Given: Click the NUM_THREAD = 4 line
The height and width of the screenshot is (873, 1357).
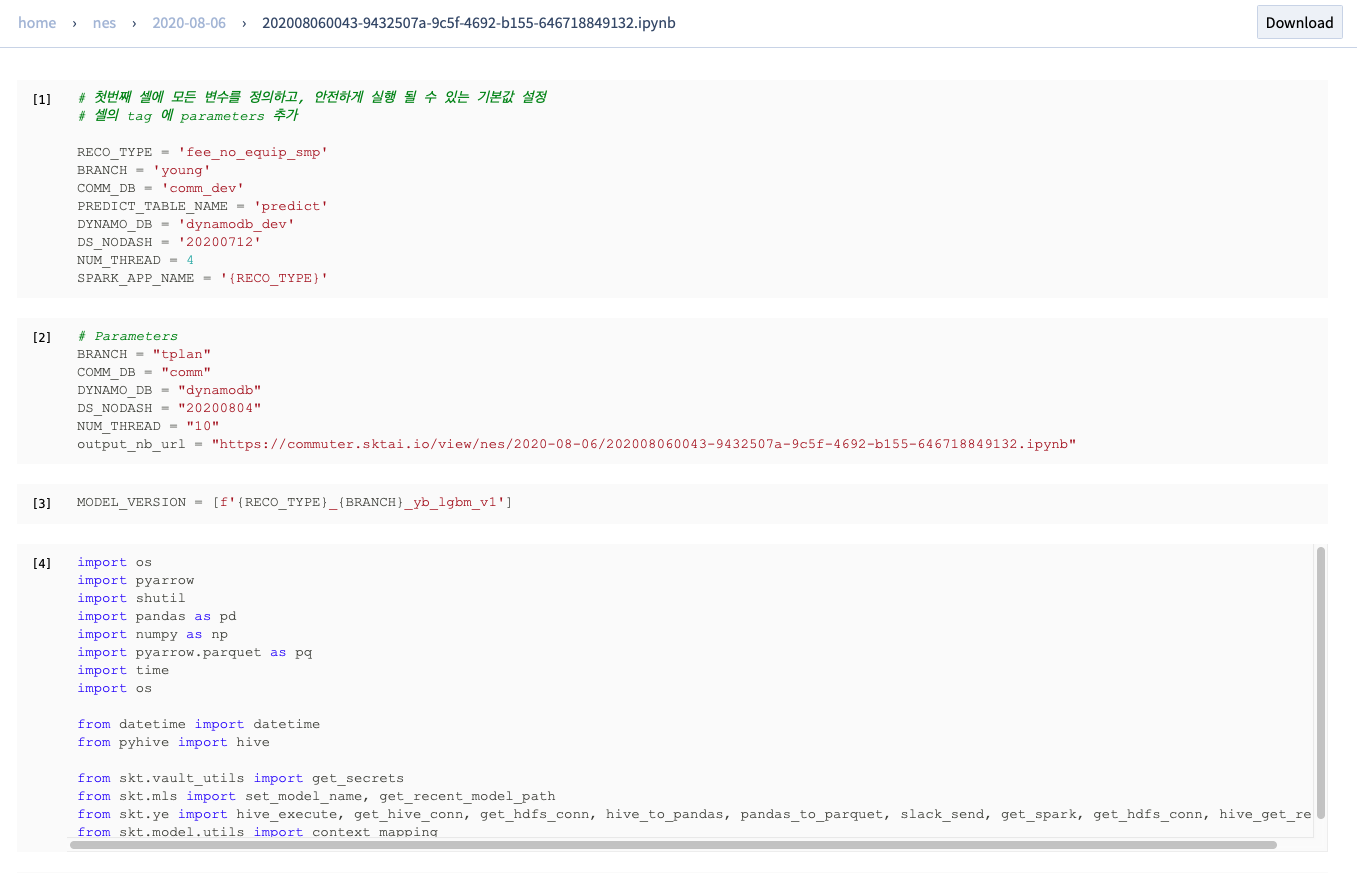Looking at the screenshot, I should (x=135, y=260).
